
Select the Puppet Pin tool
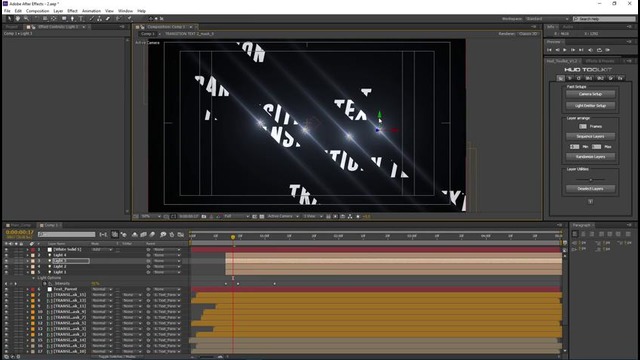pyautogui.click(x=129, y=18)
